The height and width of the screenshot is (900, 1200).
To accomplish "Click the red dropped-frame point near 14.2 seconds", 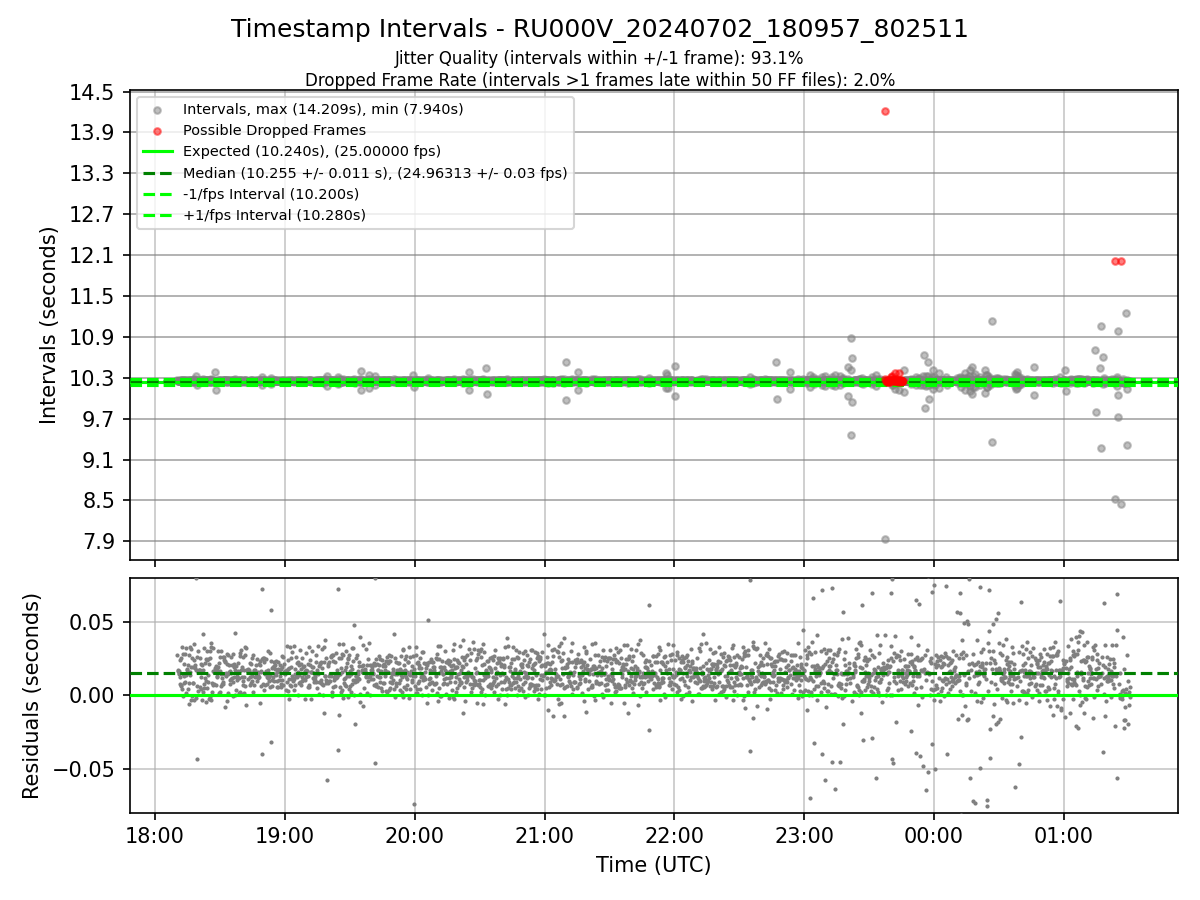I will click(885, 111).
